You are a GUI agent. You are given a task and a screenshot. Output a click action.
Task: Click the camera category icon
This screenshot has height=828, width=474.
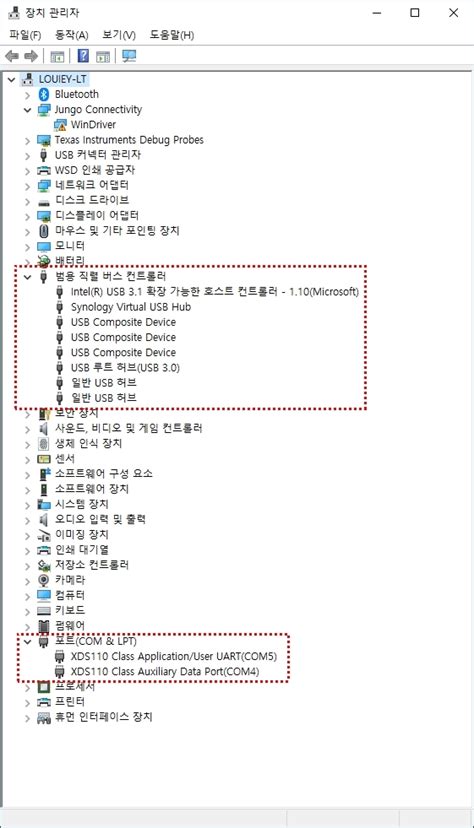44,580
